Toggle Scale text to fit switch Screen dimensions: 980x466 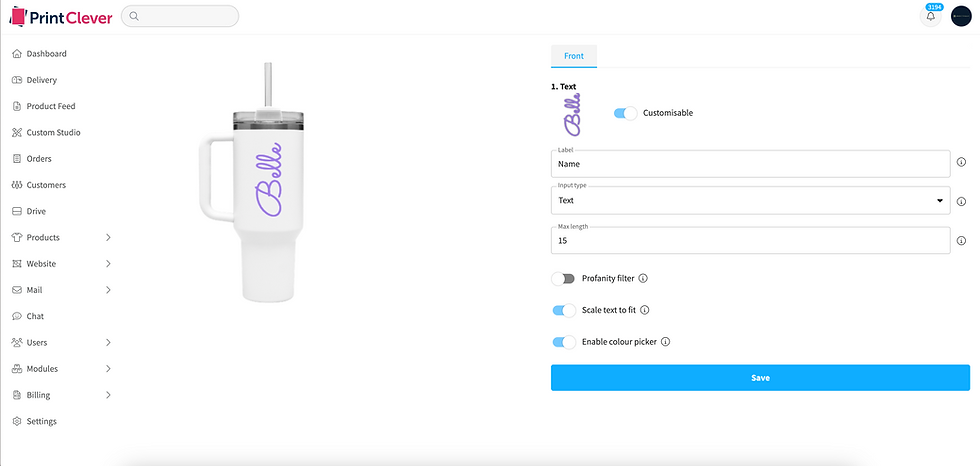pyautogui.click(x=563, y=310)
